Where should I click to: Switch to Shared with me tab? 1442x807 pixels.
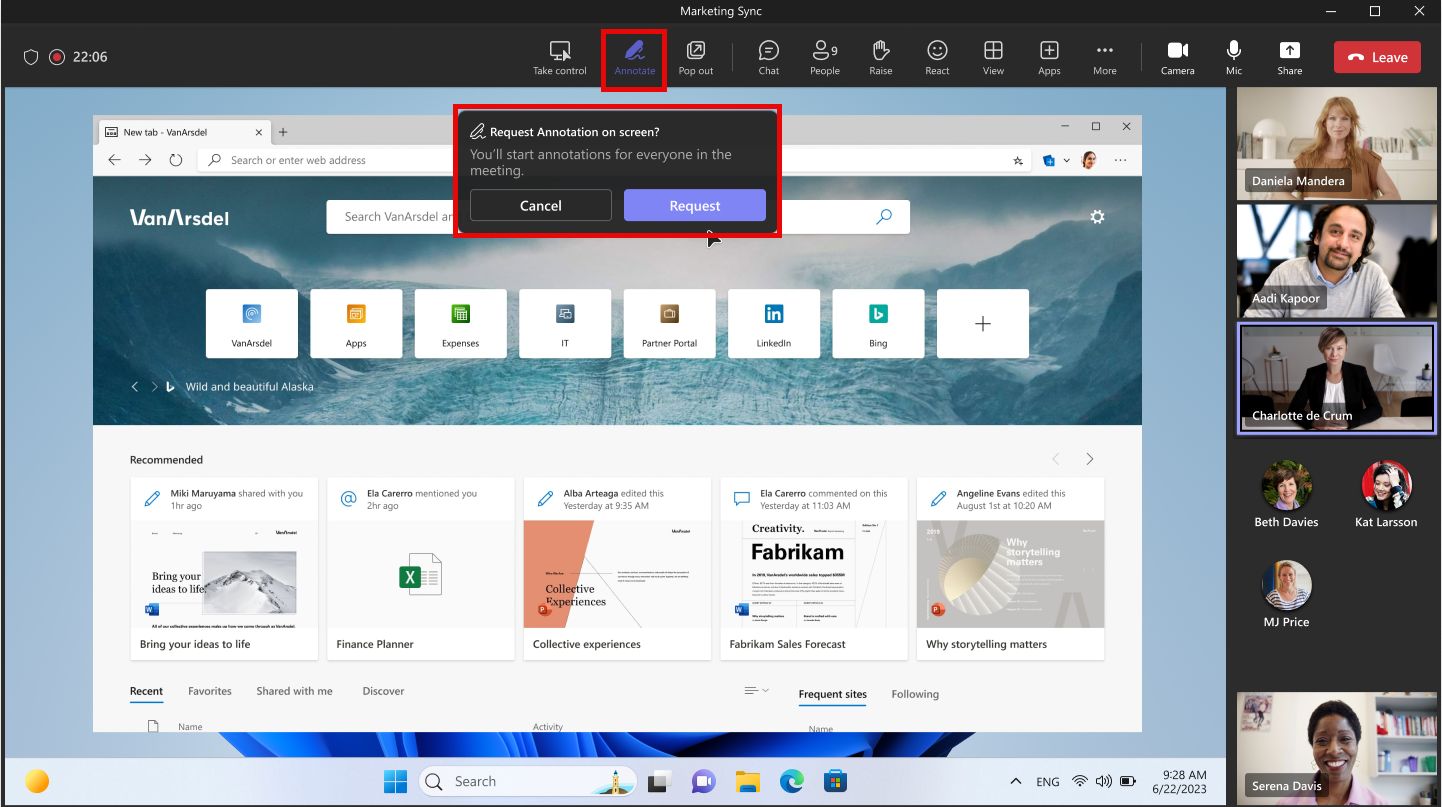coord(294,691)
